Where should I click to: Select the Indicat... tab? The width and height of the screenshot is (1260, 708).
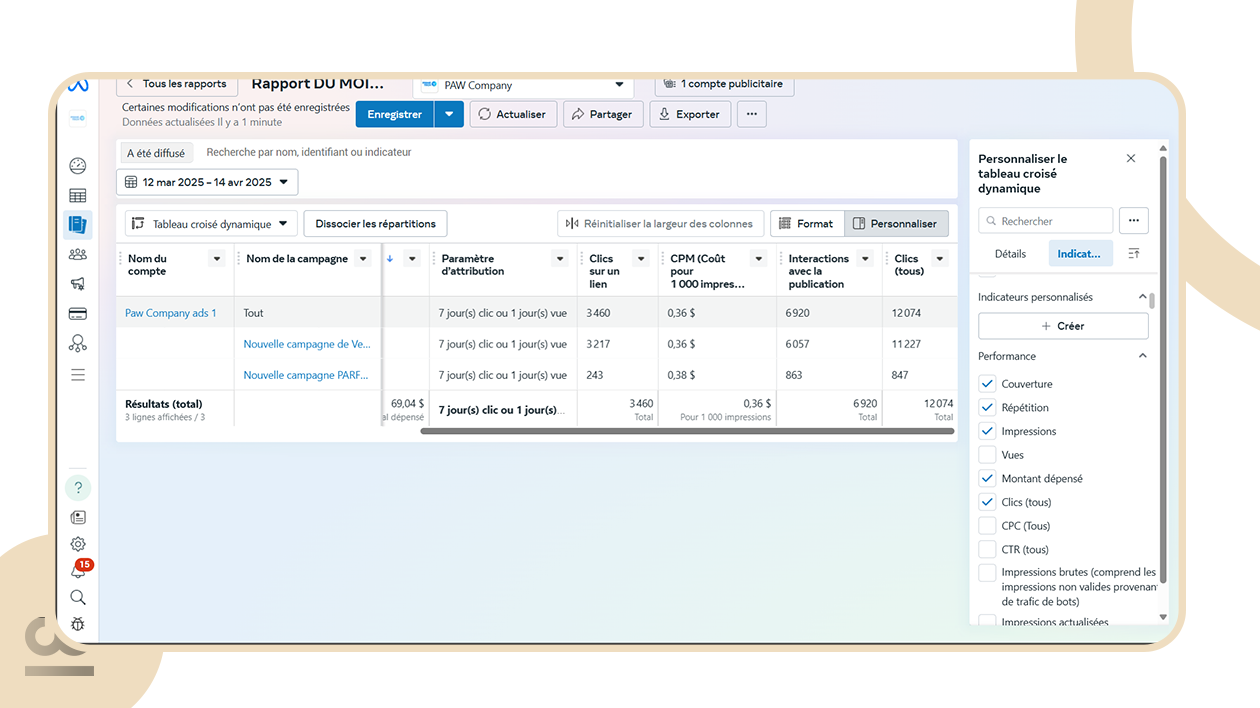coord(1079,254)
